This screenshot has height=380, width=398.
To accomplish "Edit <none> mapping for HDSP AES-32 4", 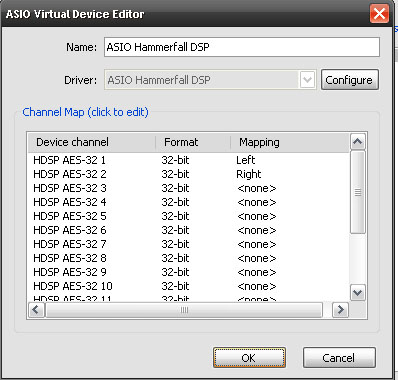I will [x=257, y=203].
